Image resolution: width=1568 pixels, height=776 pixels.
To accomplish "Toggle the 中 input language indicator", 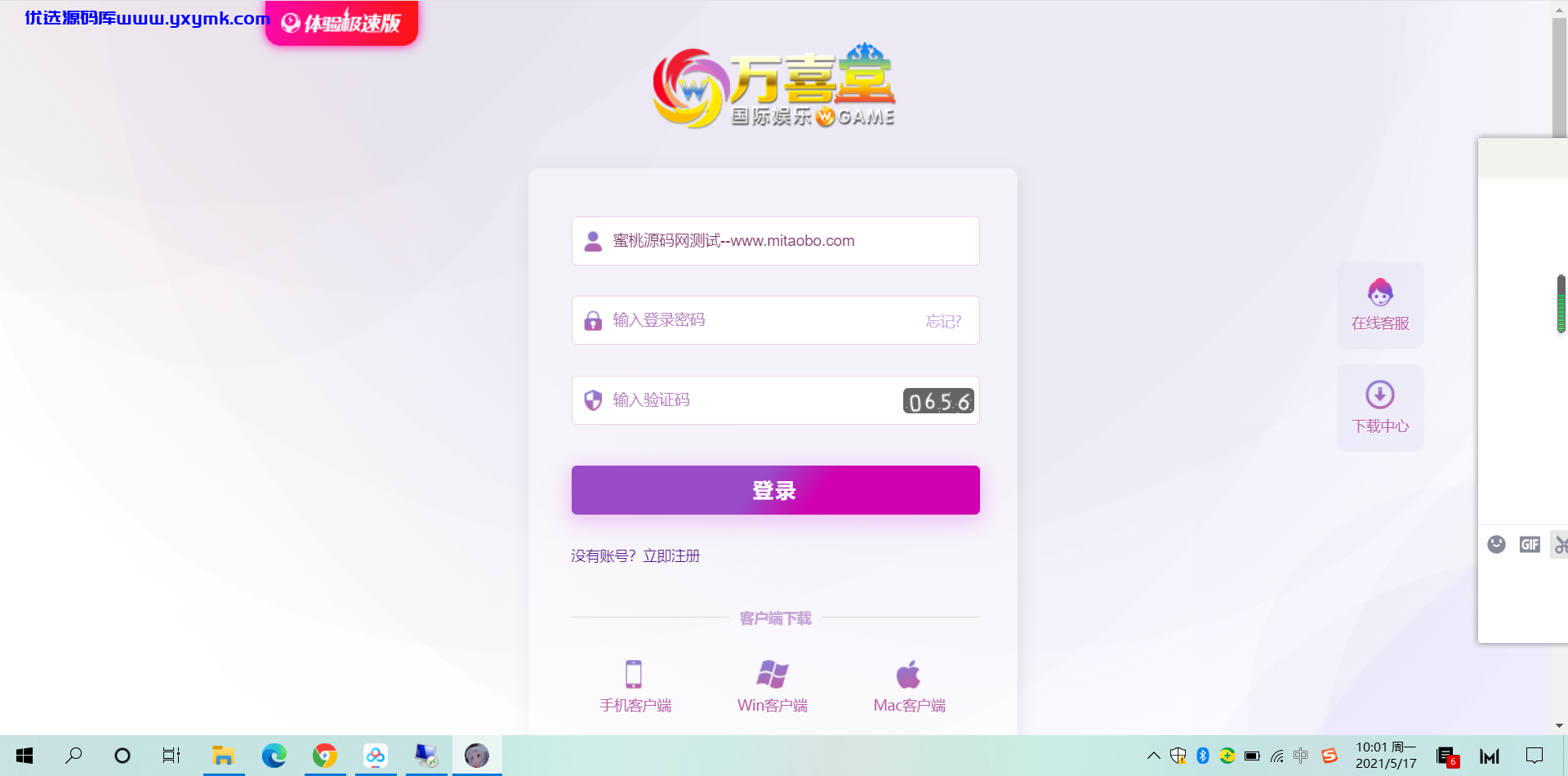I will [1301, 756].
